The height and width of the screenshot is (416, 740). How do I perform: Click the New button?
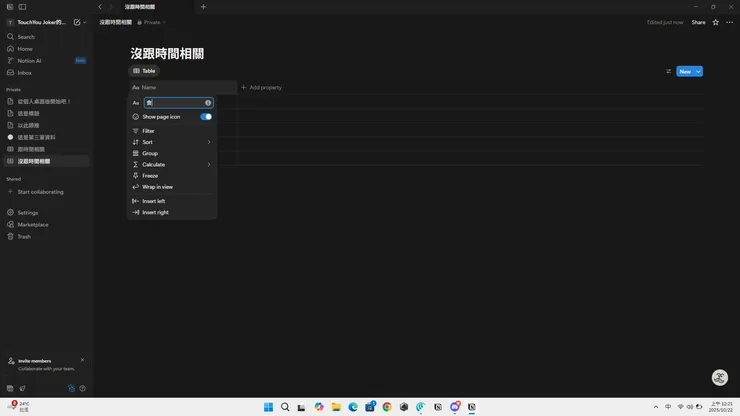(685, 71)
